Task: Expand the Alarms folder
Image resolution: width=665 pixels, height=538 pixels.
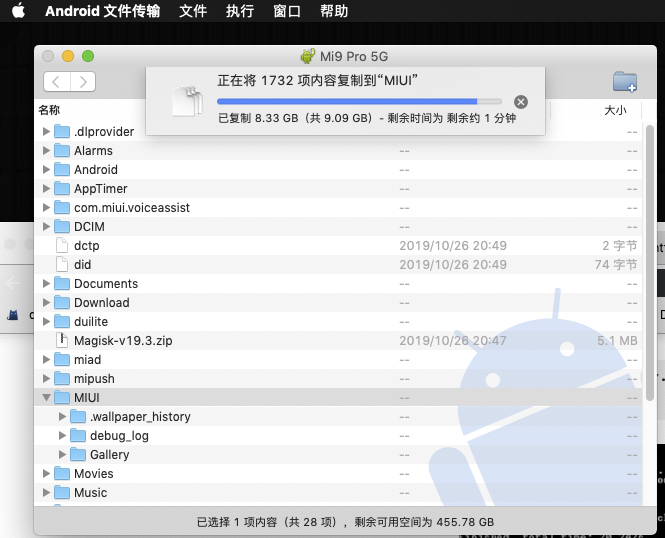Action: click(x=46, y=151)
